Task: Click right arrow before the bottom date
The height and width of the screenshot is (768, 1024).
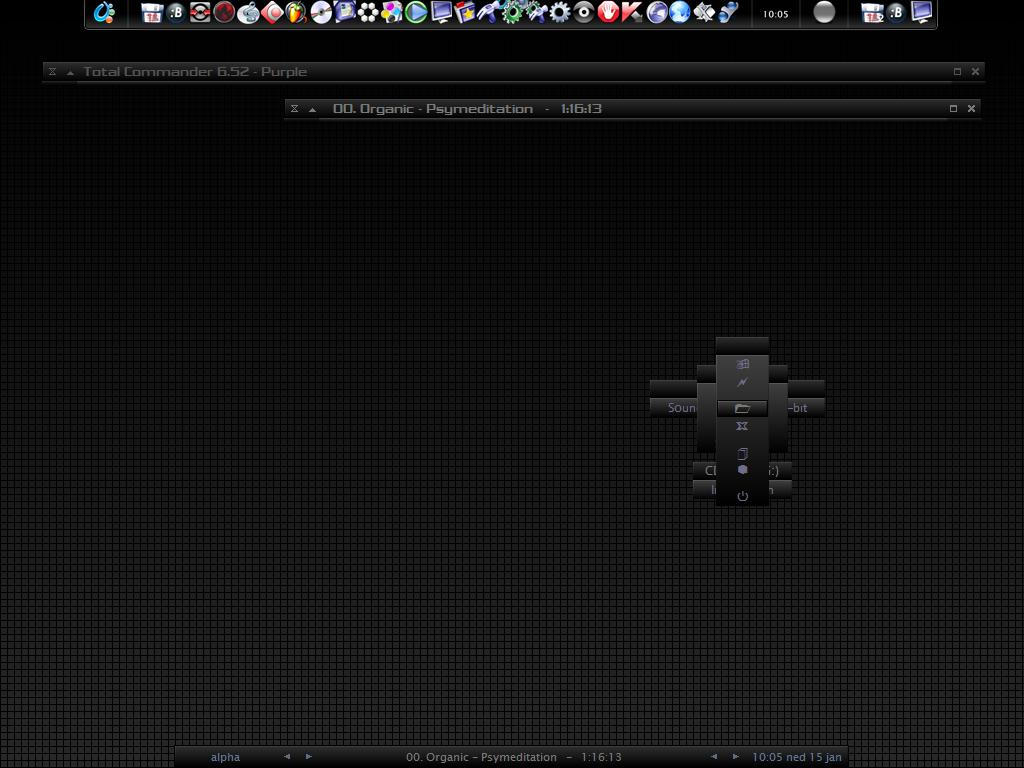Action: 735,757
